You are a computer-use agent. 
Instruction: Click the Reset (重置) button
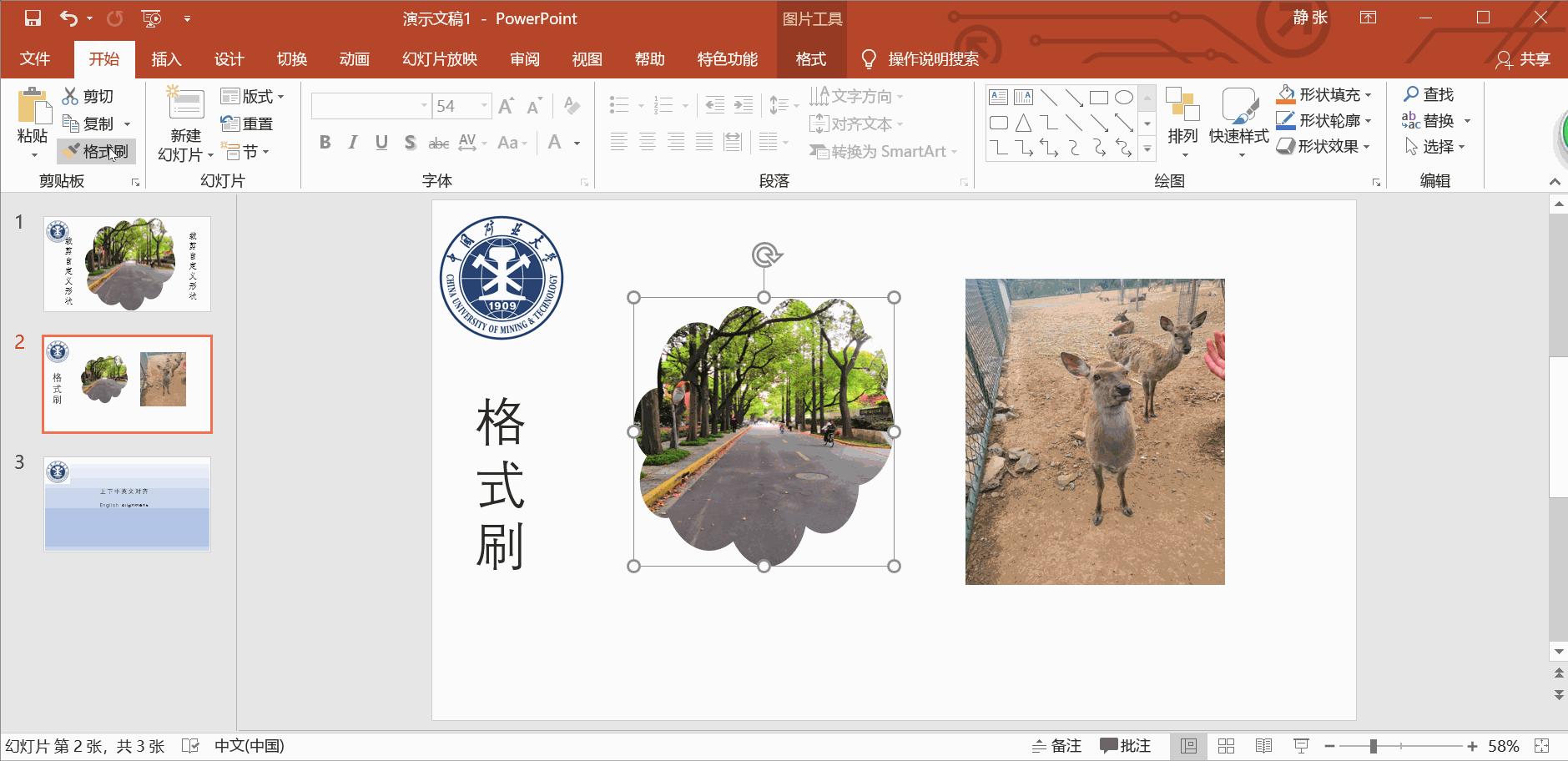pos(248,123)
